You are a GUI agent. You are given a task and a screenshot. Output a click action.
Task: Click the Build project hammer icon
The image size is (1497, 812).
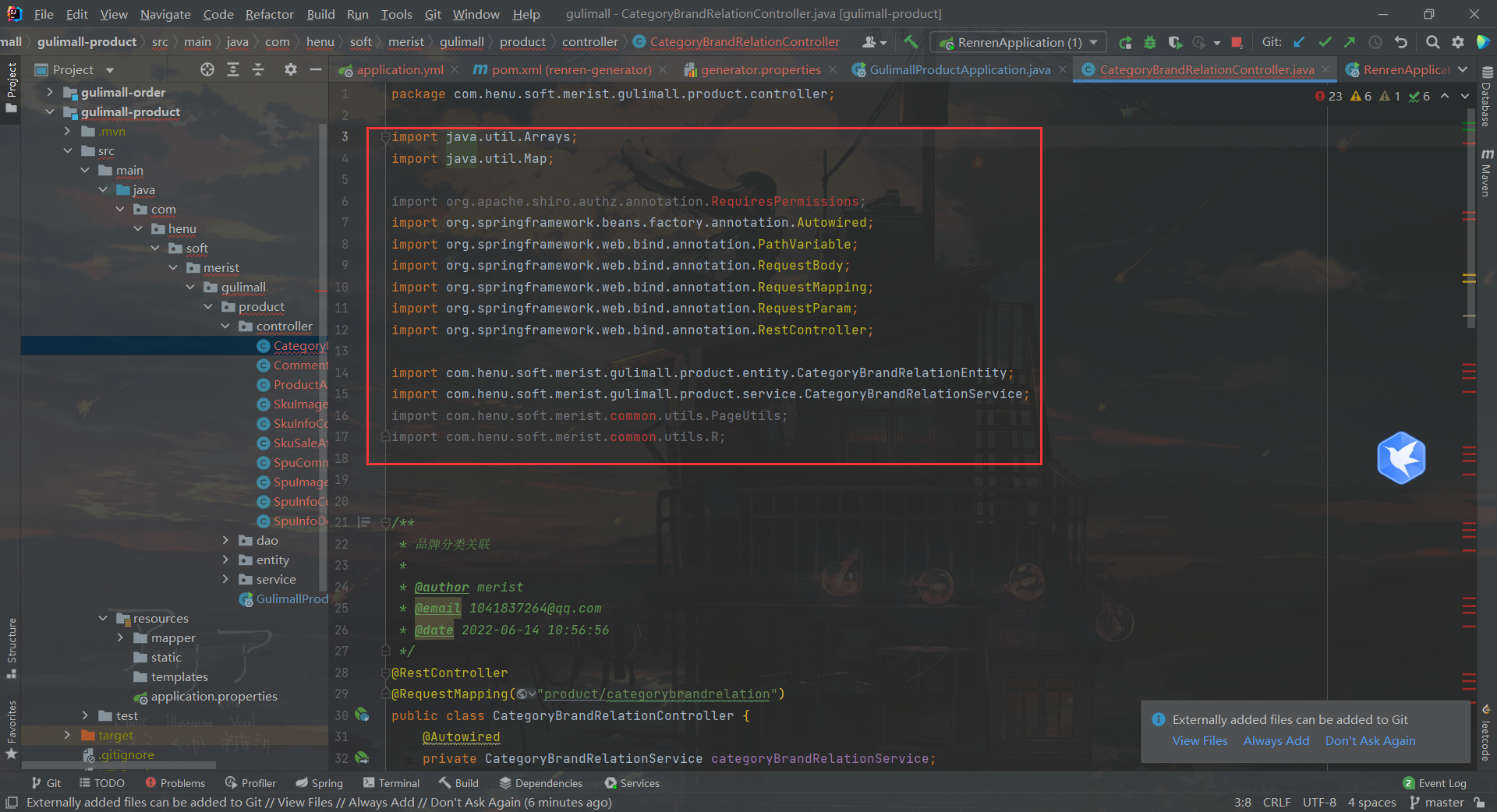click(x=911, y=42)
